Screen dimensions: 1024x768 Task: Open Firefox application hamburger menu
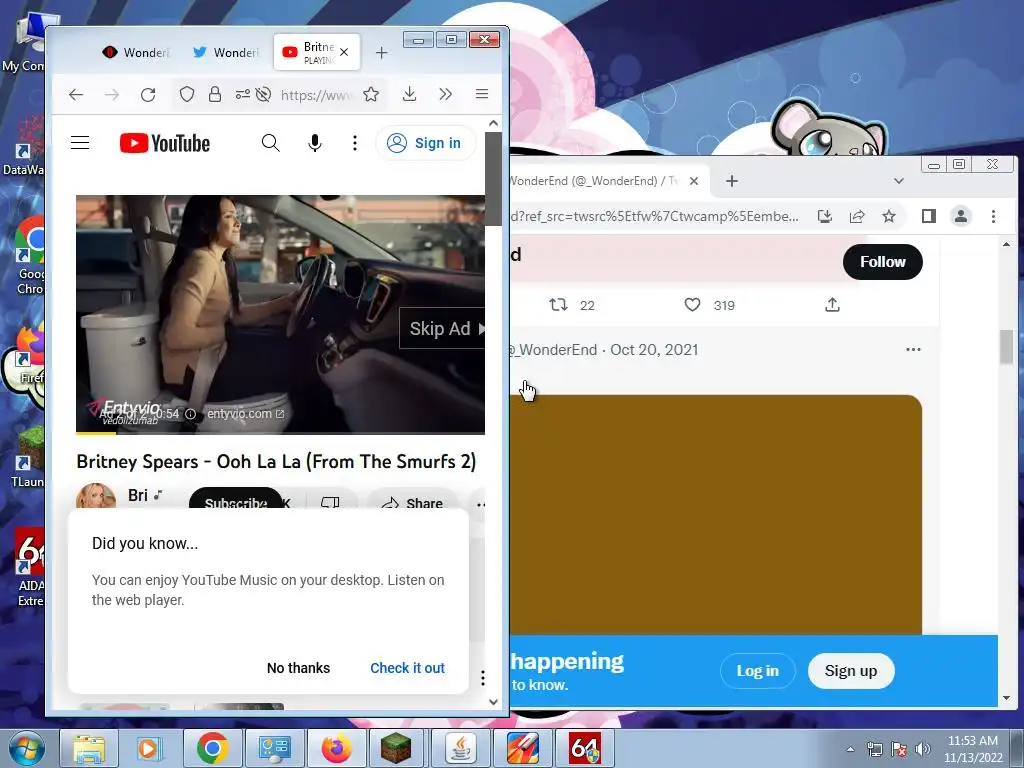(482, 94)
